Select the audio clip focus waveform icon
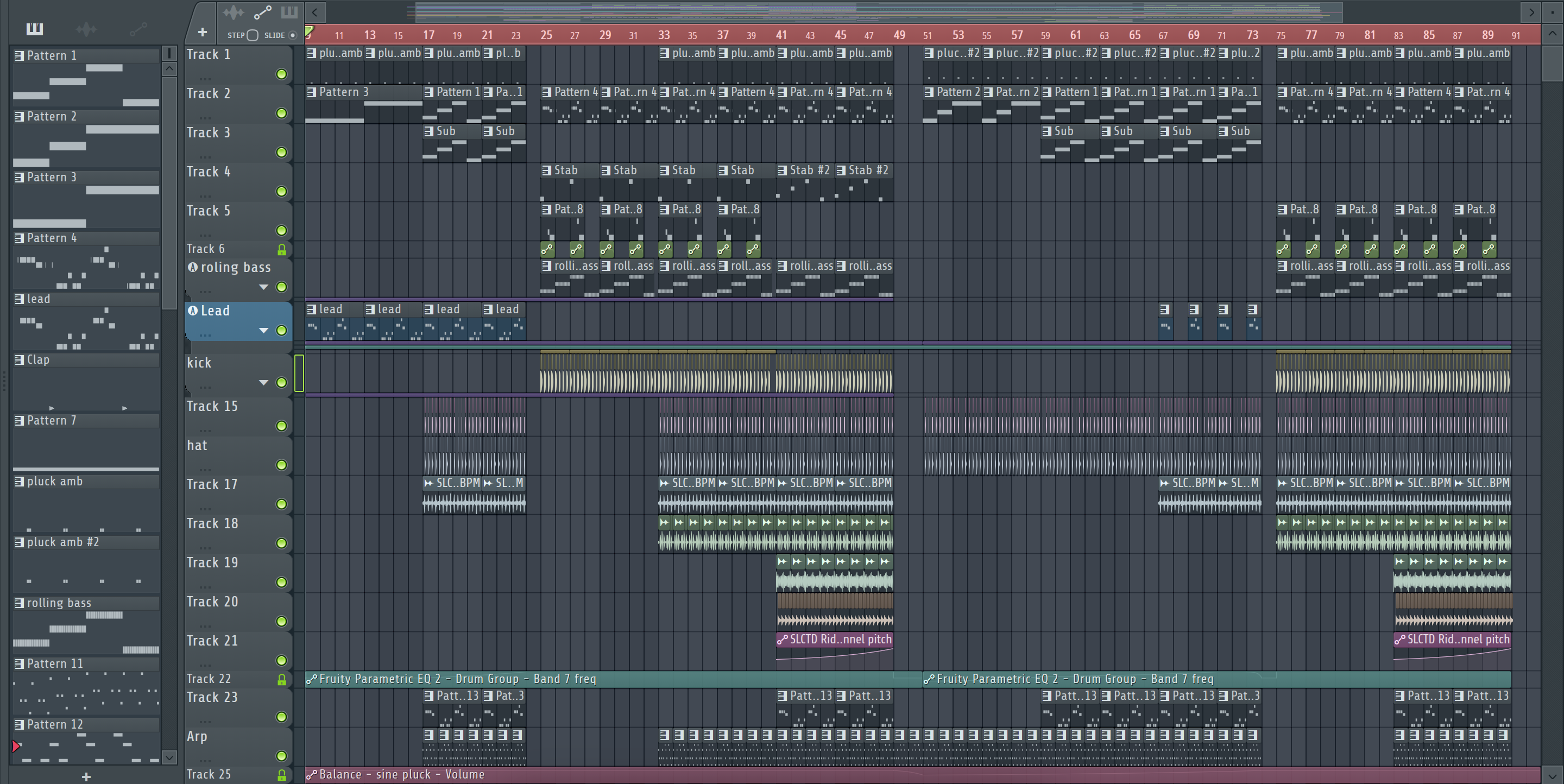Viewport: 1564px width, 784px height. click(232, 12)
